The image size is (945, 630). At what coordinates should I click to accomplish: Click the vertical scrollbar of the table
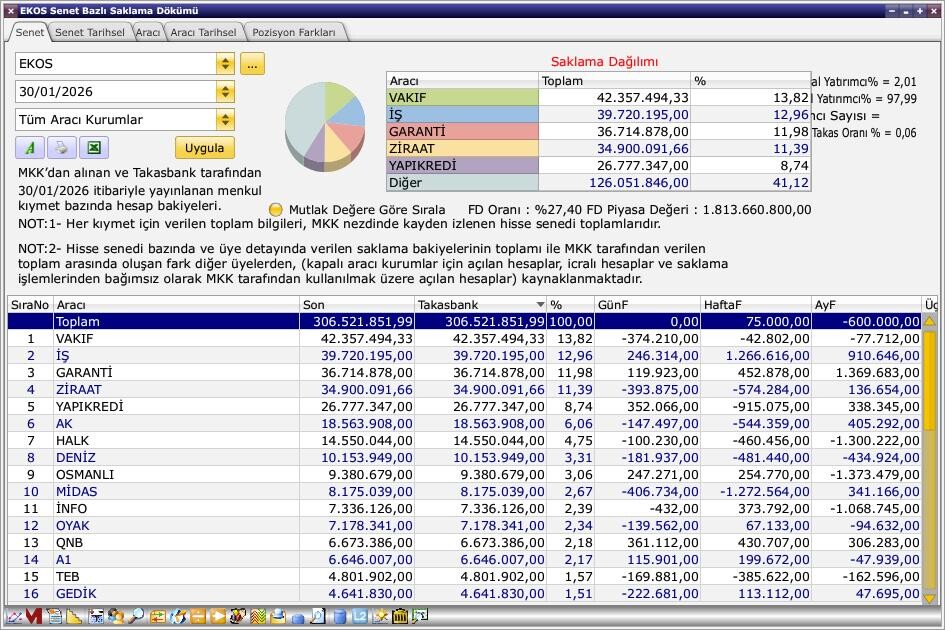click(x=929, y=460)
